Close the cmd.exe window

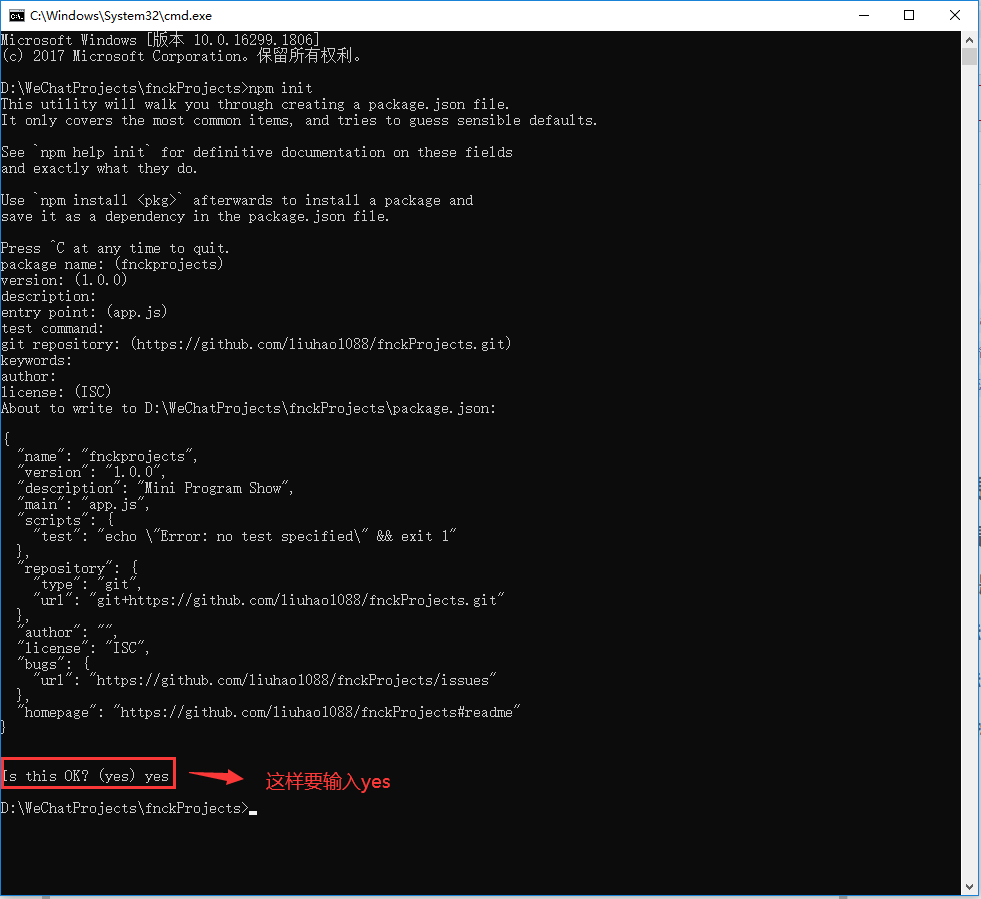tap(955, 15)
